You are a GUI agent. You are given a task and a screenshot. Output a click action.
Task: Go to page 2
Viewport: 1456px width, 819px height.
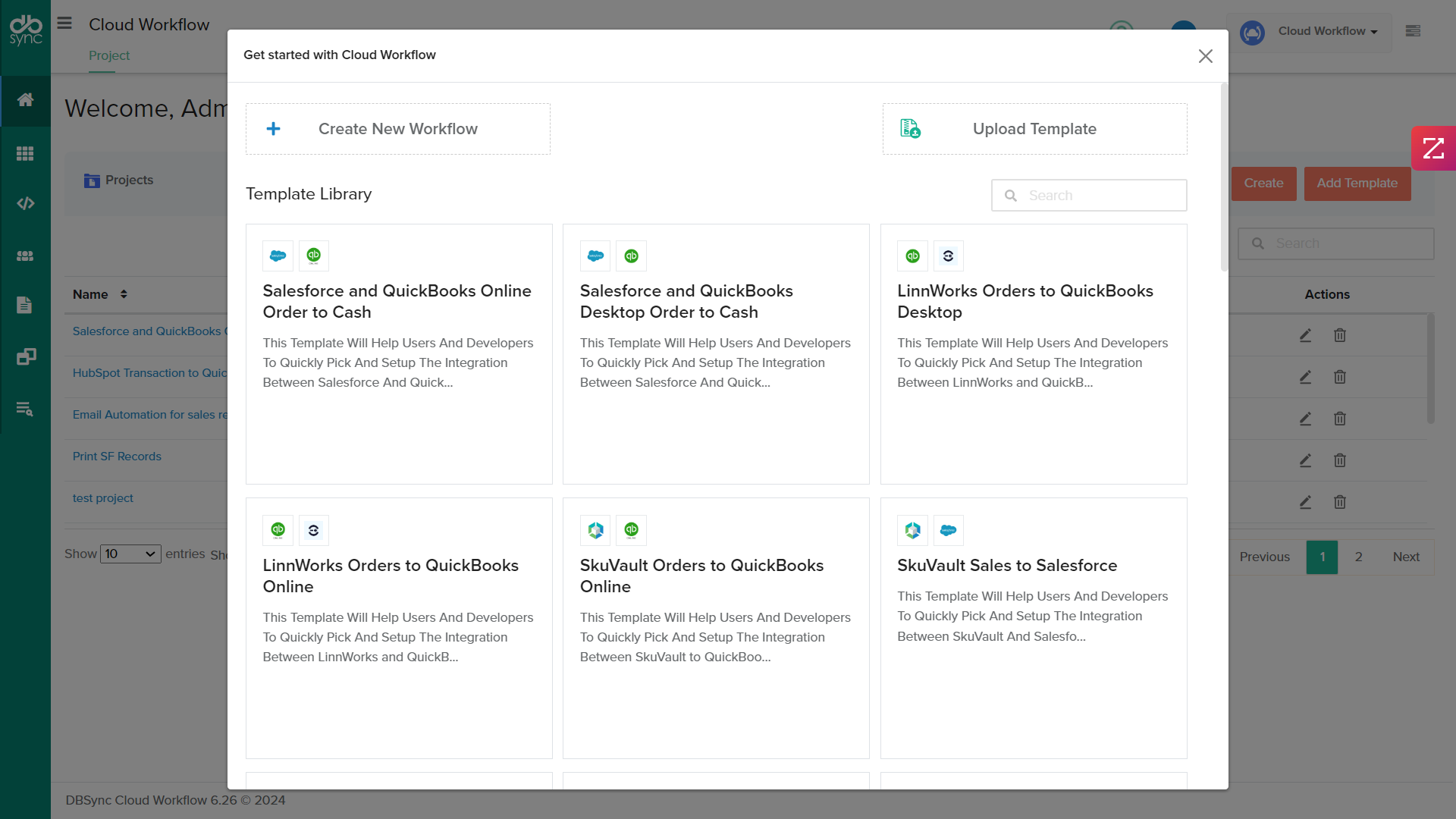click(1359, 557)
